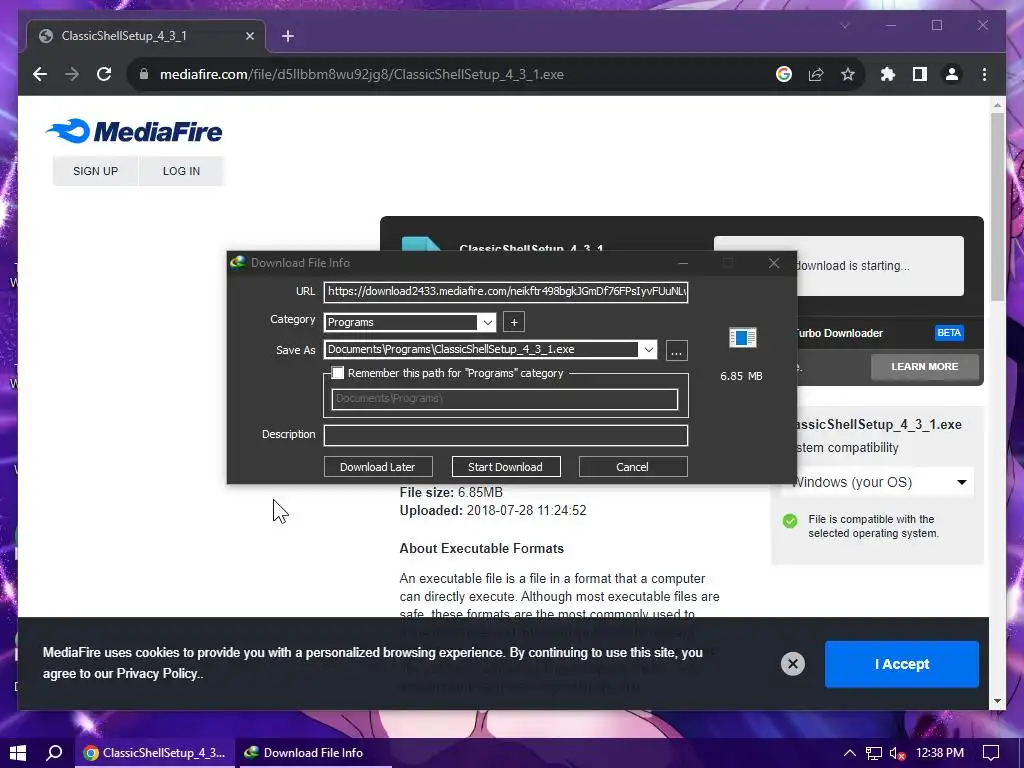The width and height of the screenshot is (1024, 768).
Task: Expand the Category dropdown arrow
Action: pyautogui.click(x=487, y=322)
